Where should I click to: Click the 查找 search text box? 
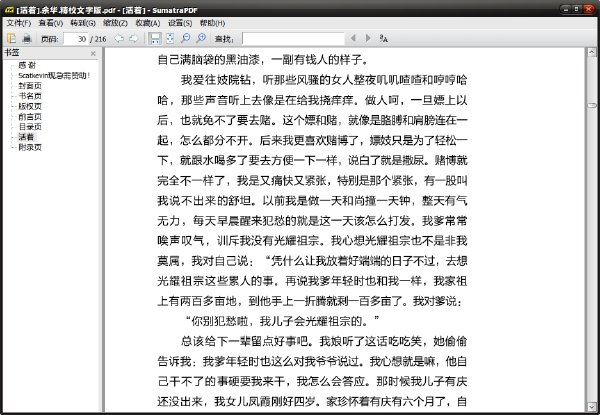[x=293, y=39]
